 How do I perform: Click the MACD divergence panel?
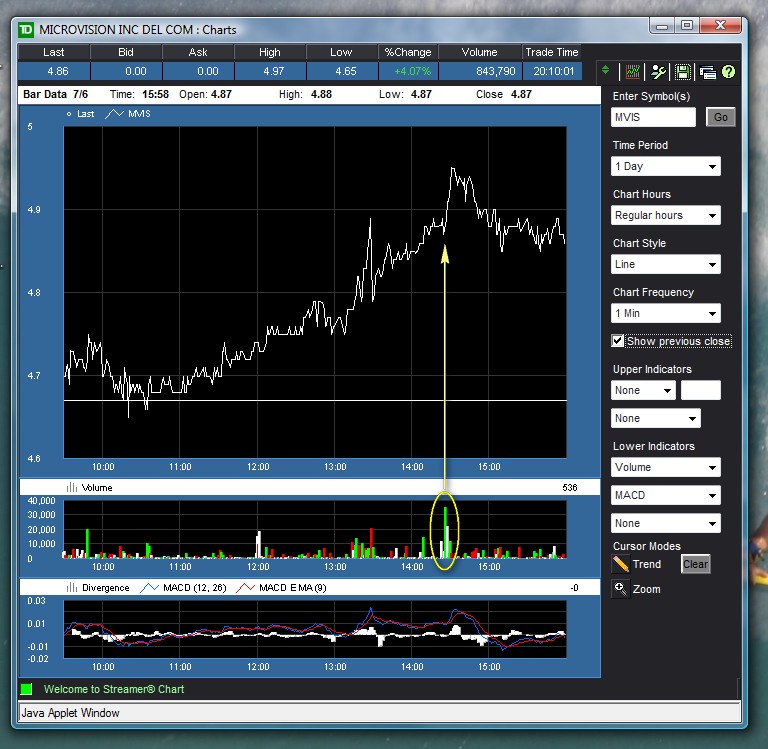pos(315,629)
